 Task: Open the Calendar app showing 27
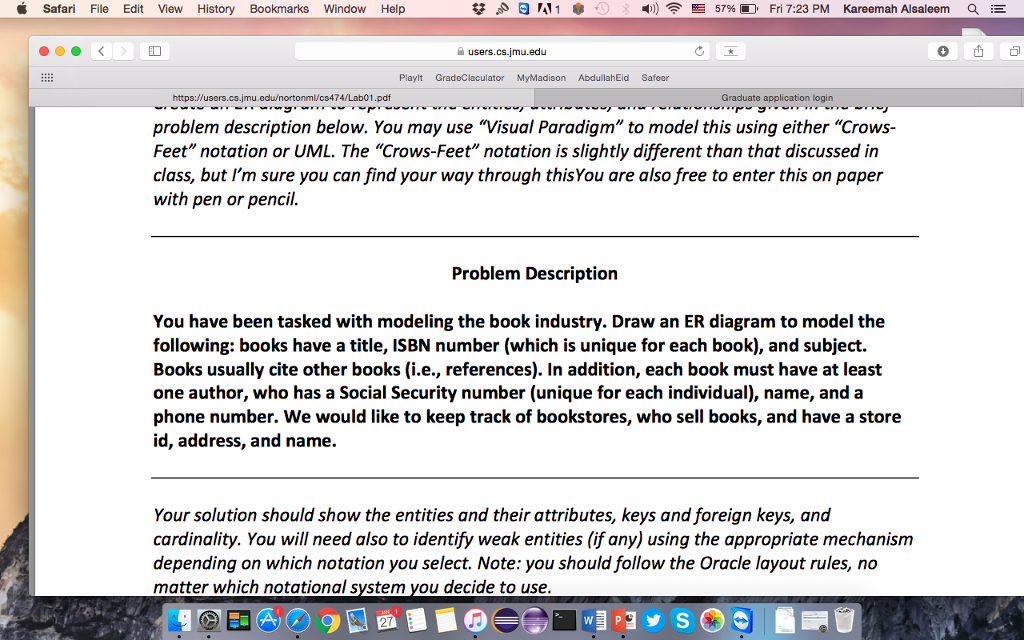coord(387,621)
